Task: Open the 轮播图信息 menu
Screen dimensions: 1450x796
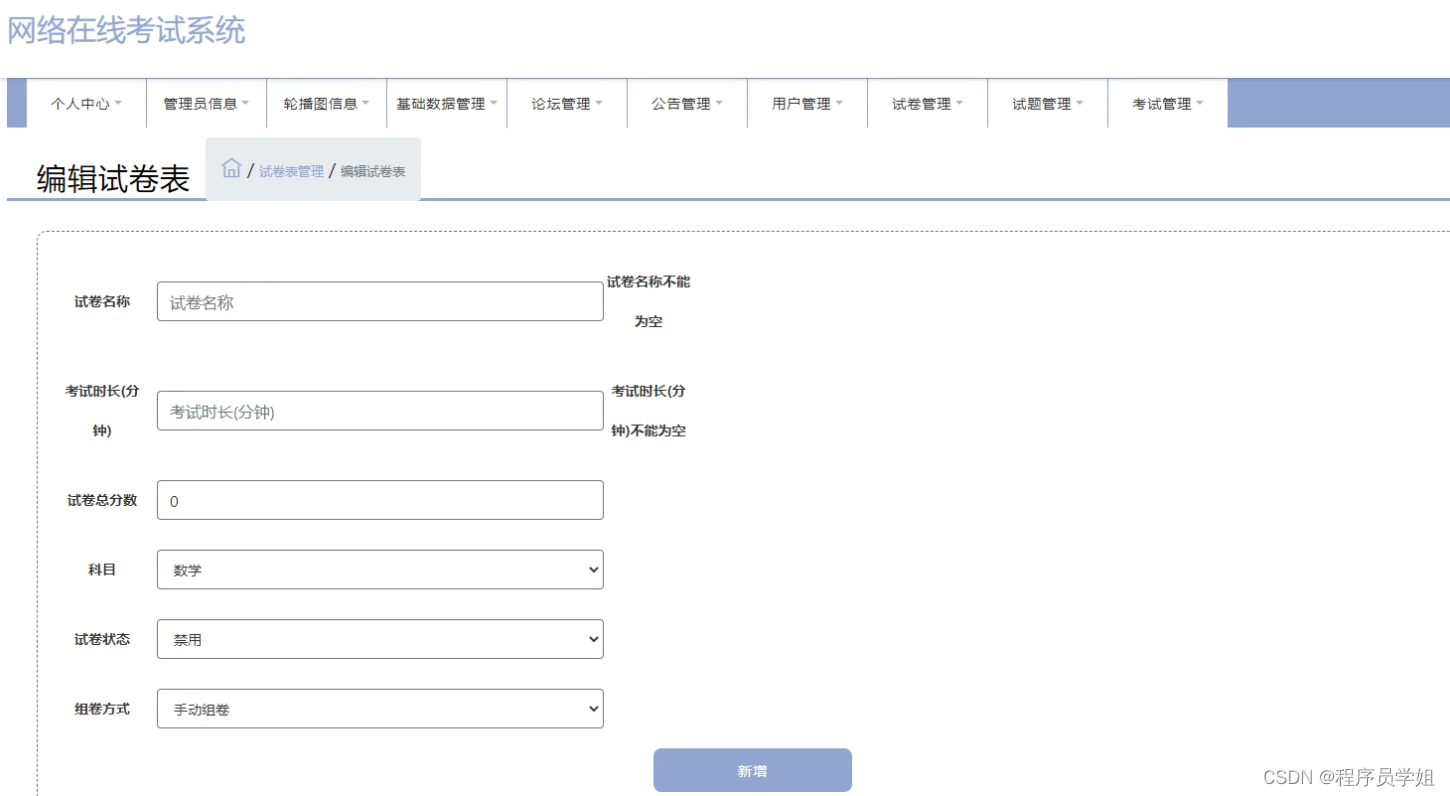Action: coord(326,104)
